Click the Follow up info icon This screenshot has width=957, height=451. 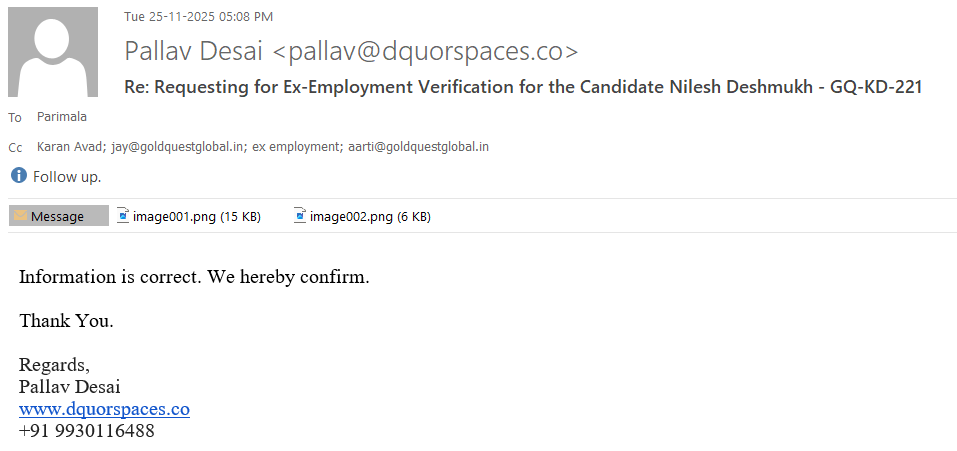coord(19,176)
